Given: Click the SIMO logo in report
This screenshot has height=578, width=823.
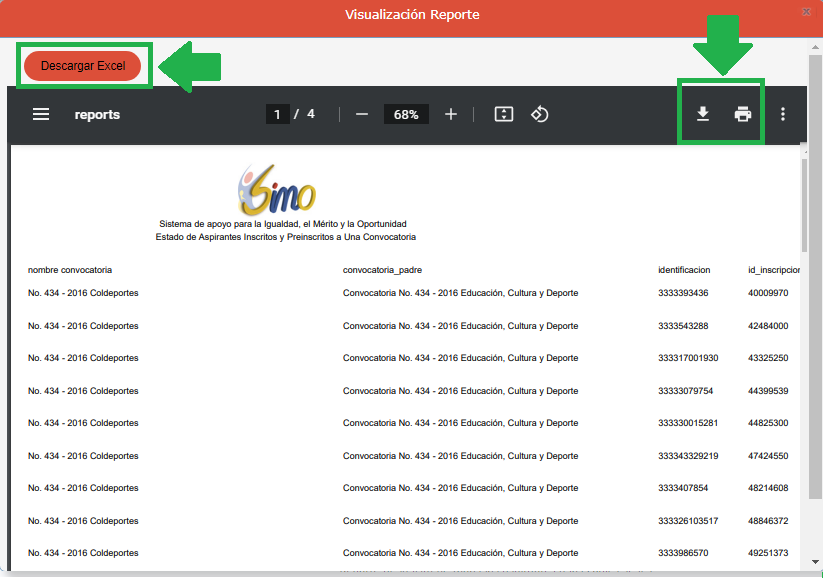Looking at the screenshot, I should (x=276, y=189).
